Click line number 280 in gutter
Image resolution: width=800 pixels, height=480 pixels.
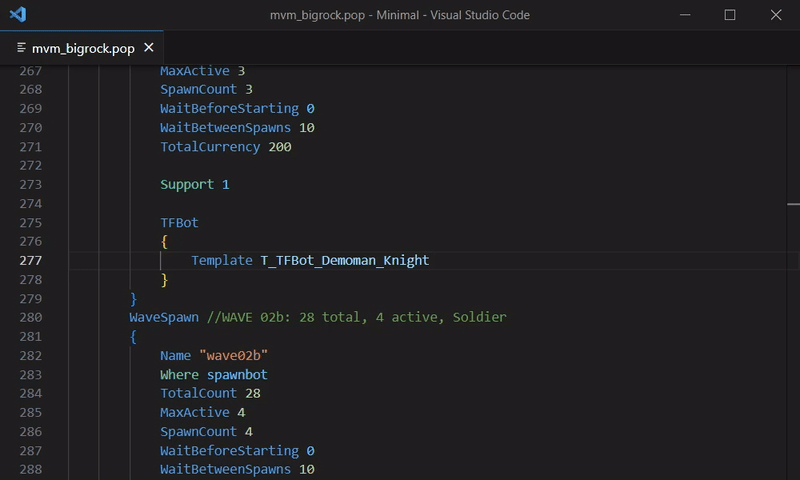pos(31,317)
